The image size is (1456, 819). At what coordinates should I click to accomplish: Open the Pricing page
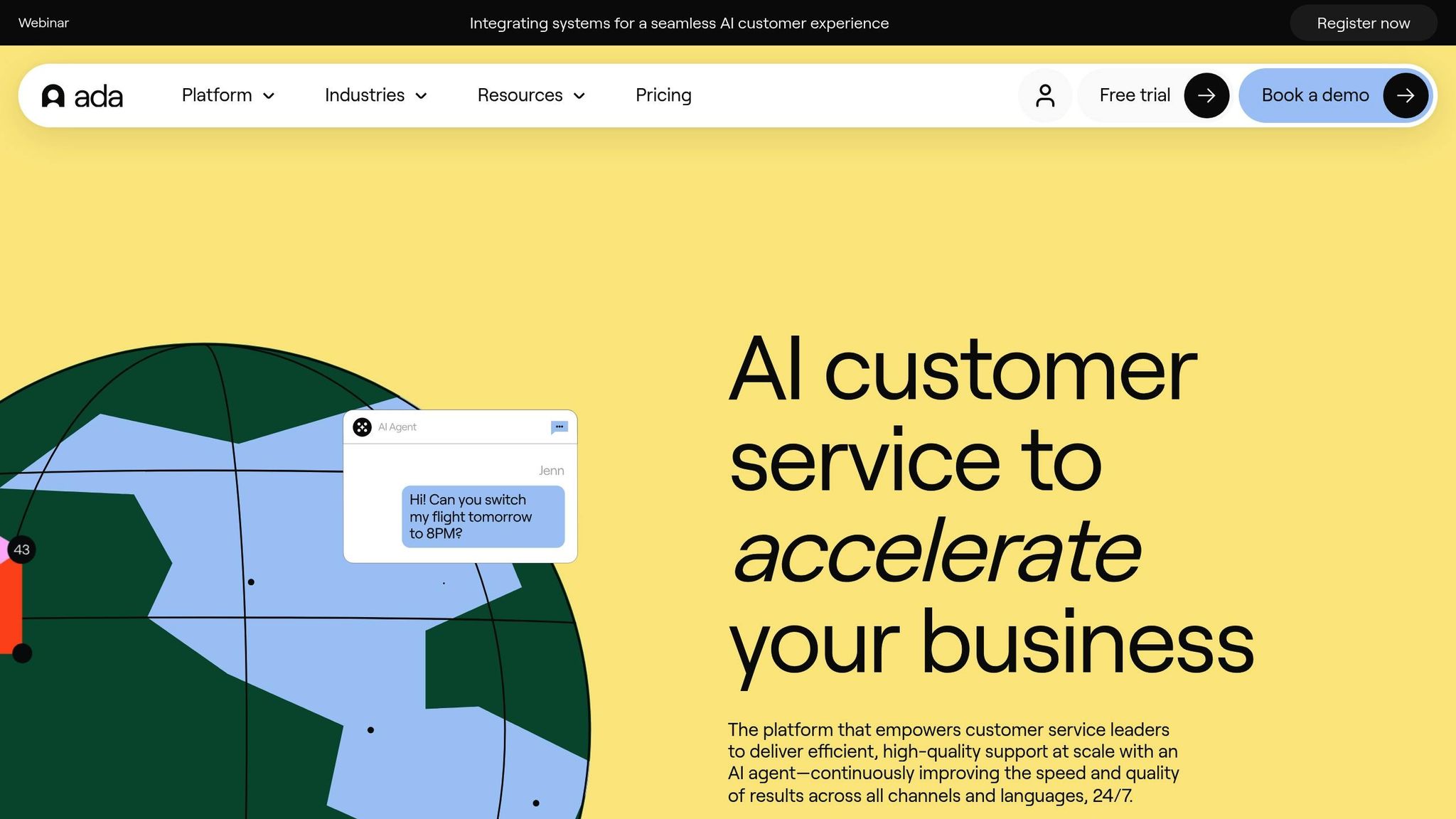click(x=663, y=95)
